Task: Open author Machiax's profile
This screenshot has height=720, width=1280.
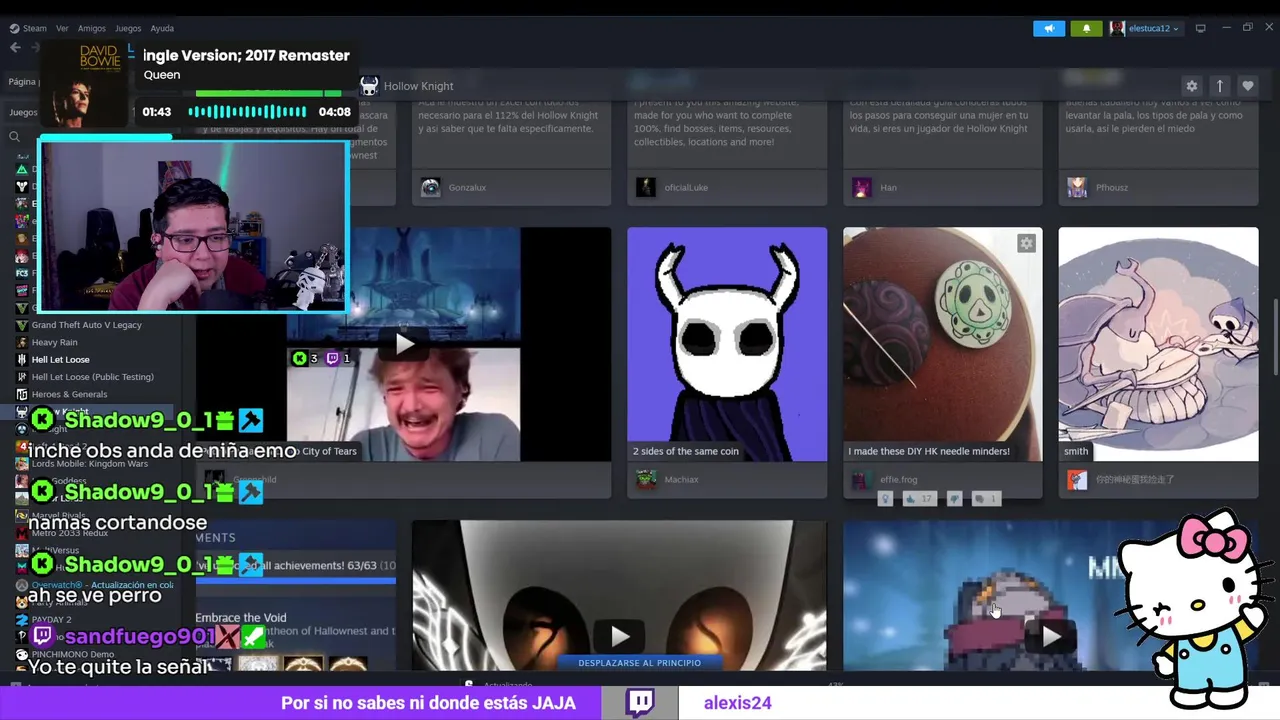Action: click(x=681, y=480)
